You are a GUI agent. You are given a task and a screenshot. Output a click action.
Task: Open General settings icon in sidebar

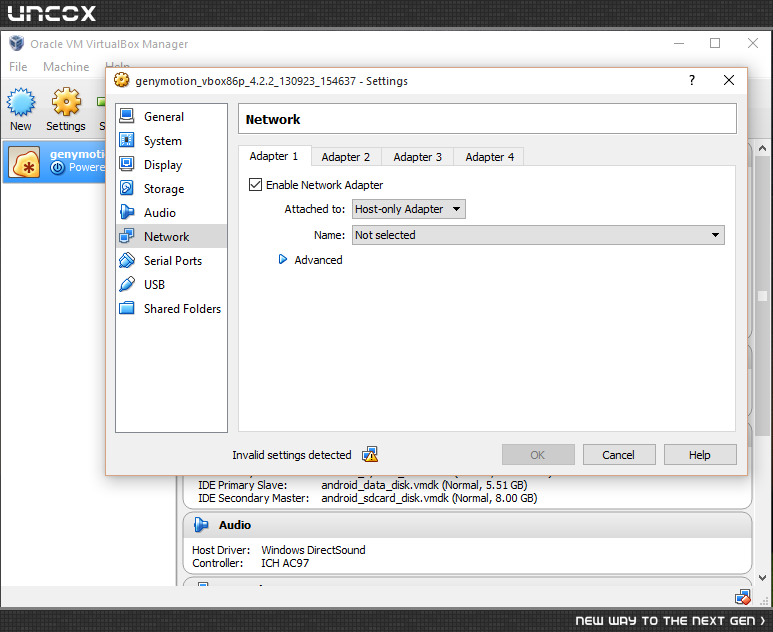click(127, 116)
